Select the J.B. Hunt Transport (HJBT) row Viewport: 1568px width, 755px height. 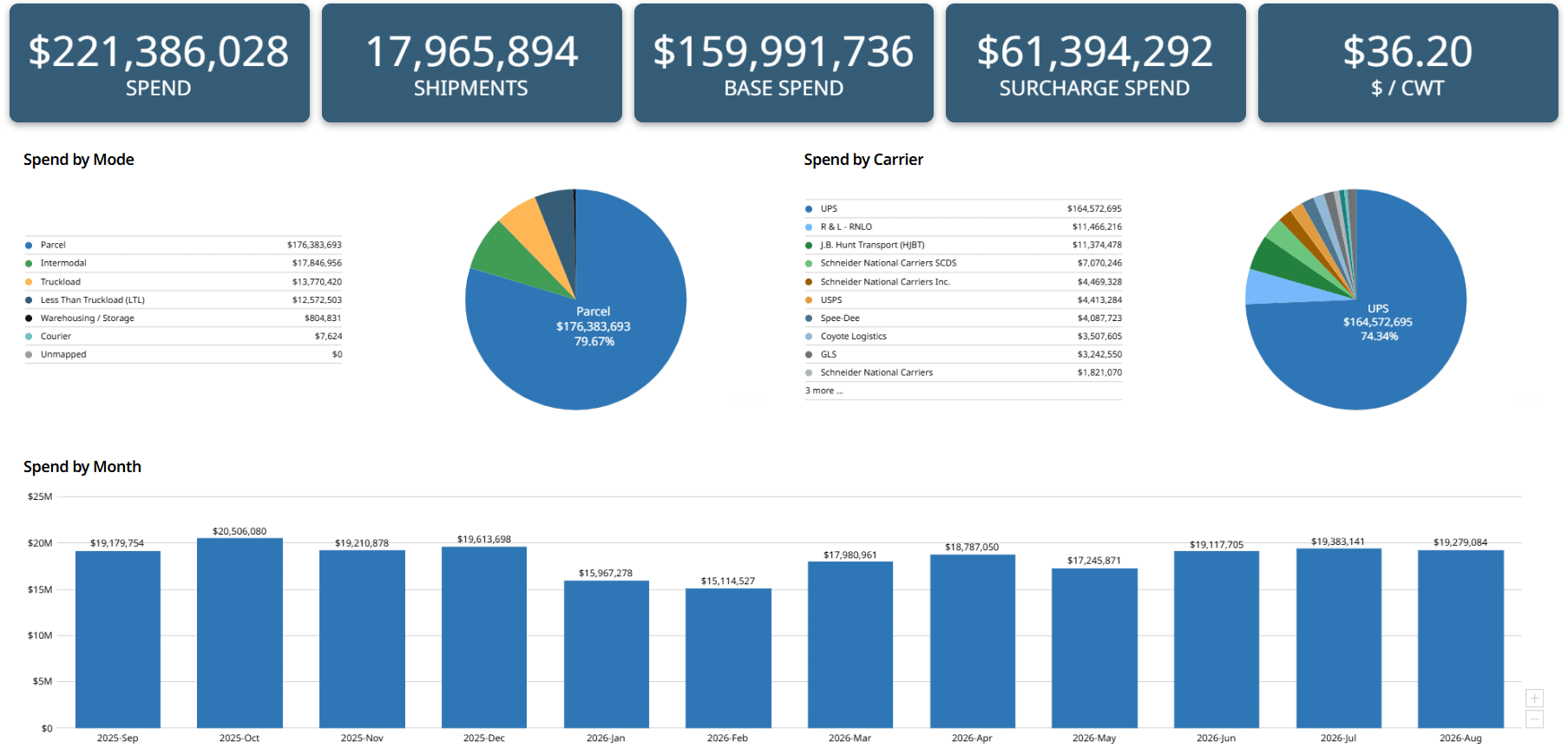[x=963, y=245]
